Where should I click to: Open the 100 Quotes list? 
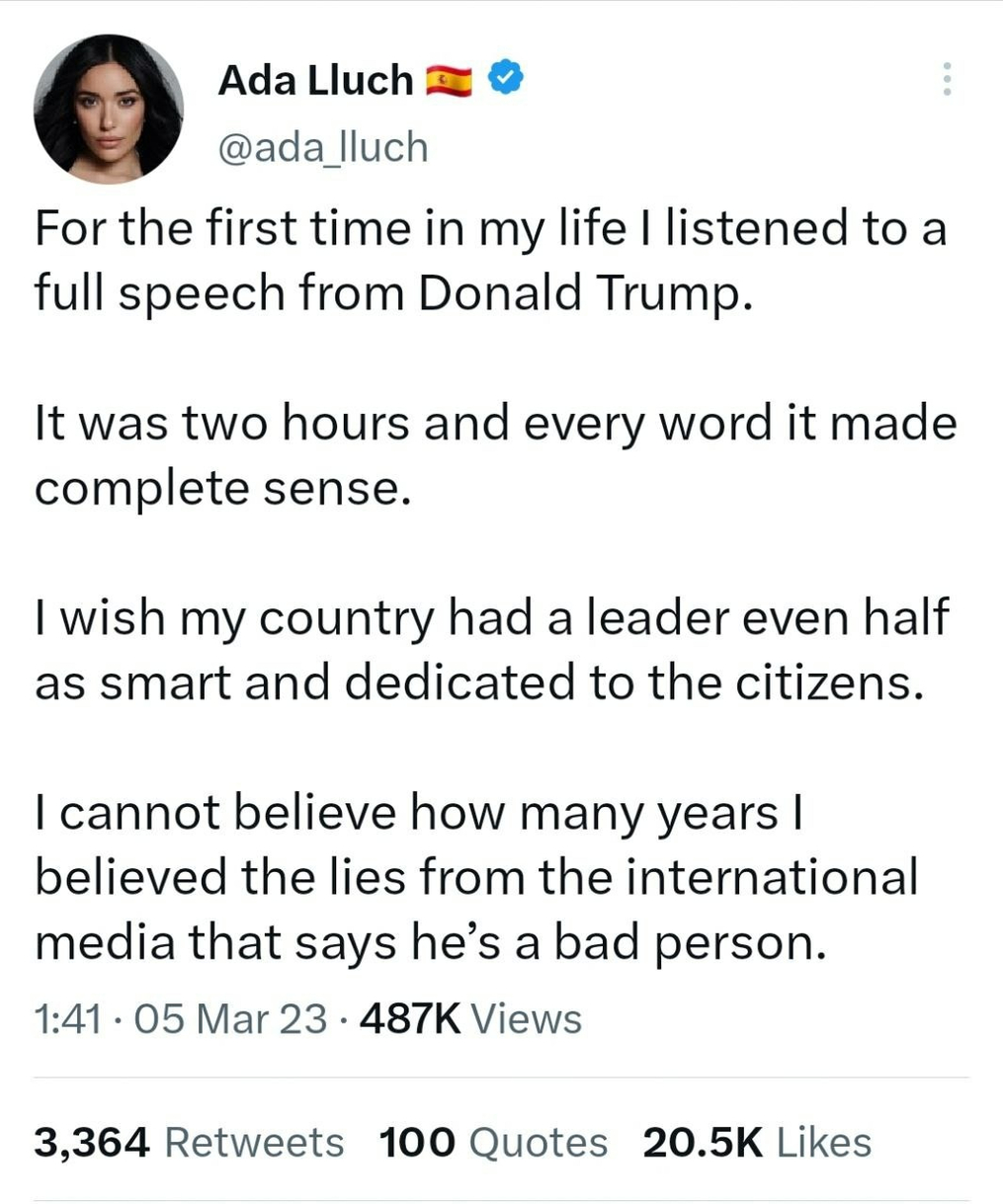point(493,1142)
